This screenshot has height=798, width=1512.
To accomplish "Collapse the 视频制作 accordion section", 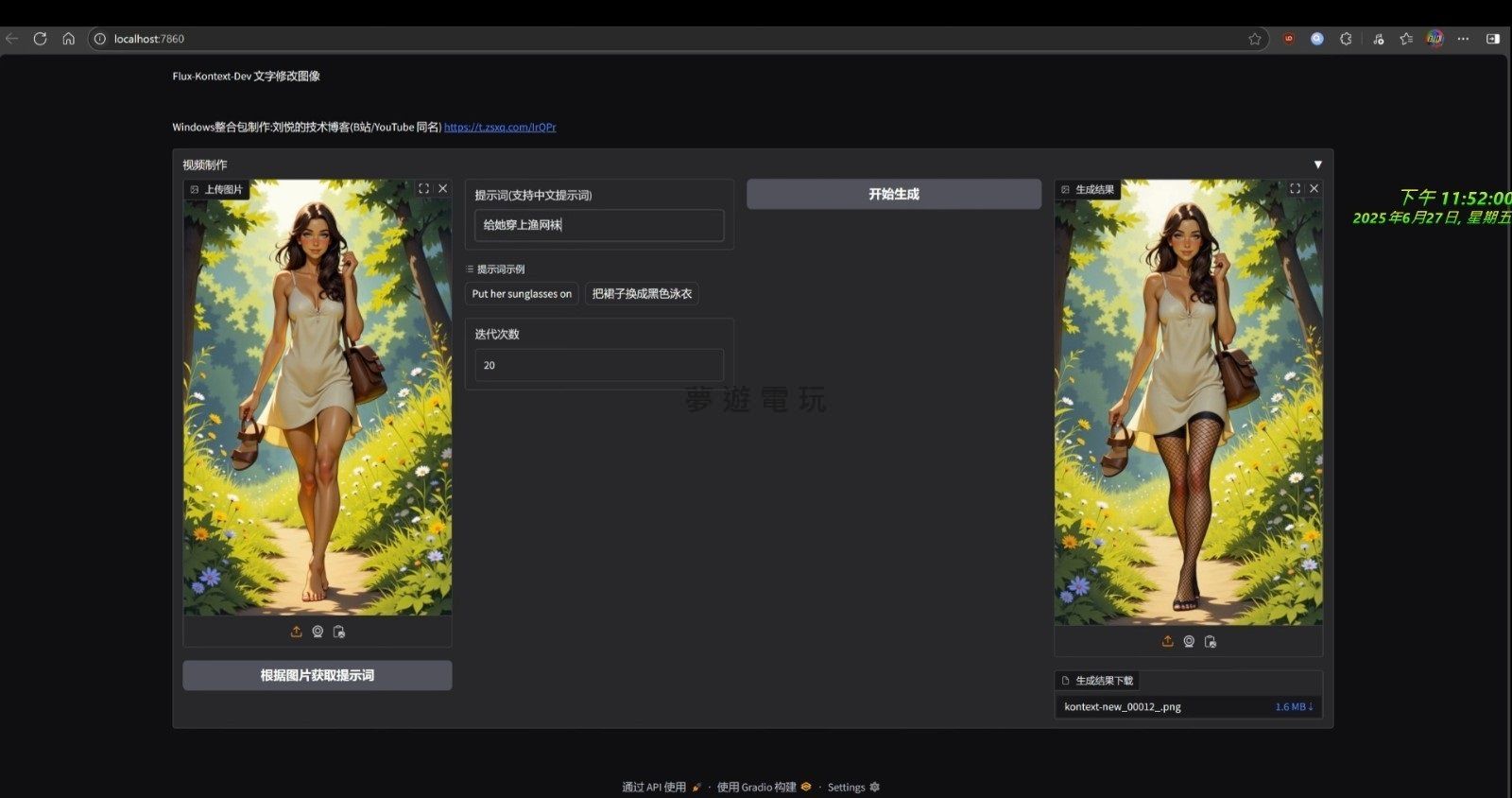I will [x=1317, y=165].
